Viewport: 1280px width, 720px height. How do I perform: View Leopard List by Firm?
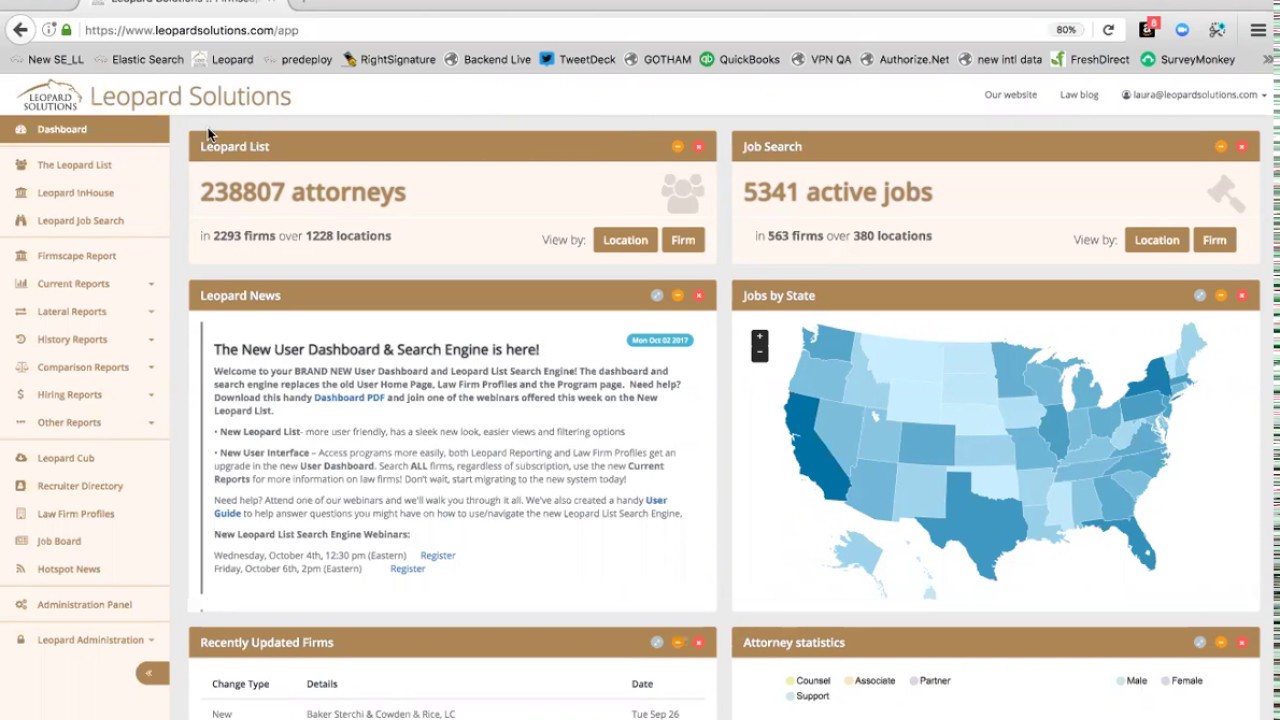click(x=683, y=240)
